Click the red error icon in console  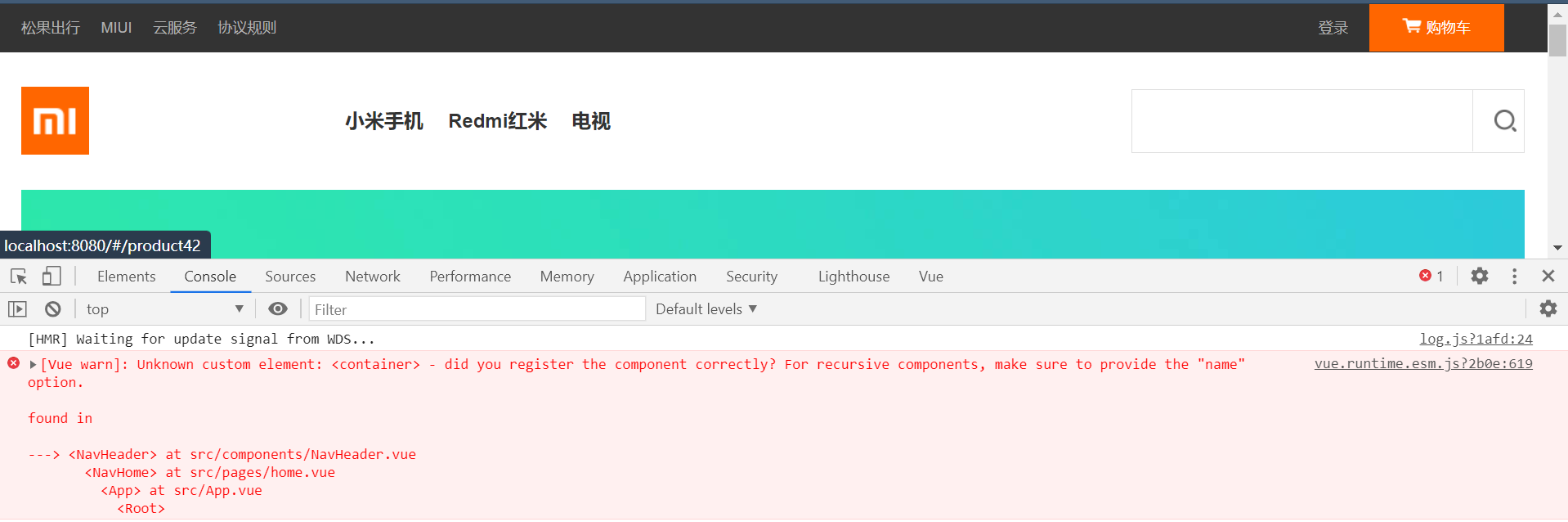pyautogui.click(x=14, y=363)
